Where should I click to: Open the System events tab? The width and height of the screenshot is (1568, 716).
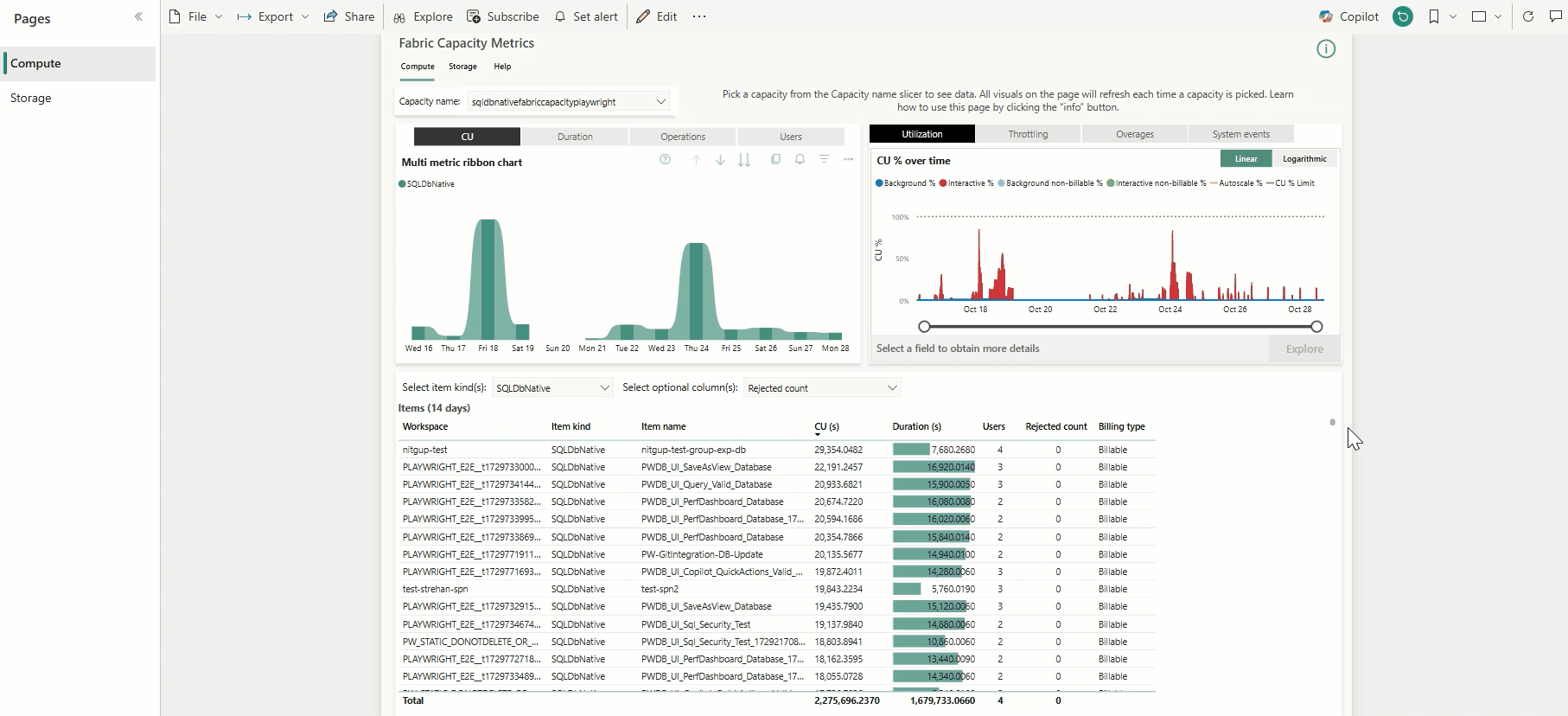(x=1240, y=134)
